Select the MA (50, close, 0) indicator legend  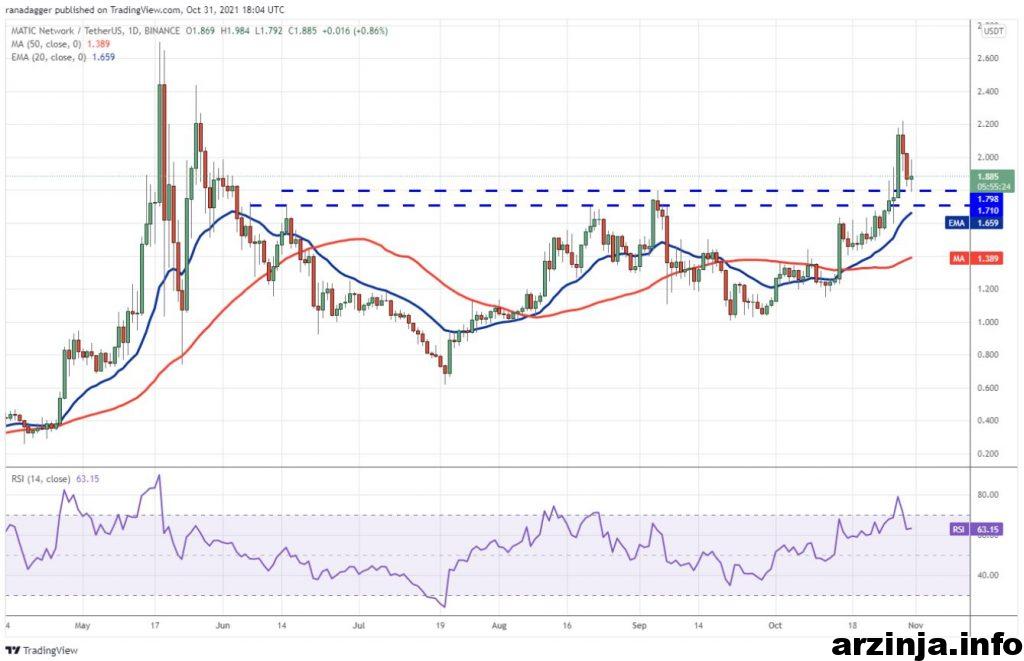[58, 46]
